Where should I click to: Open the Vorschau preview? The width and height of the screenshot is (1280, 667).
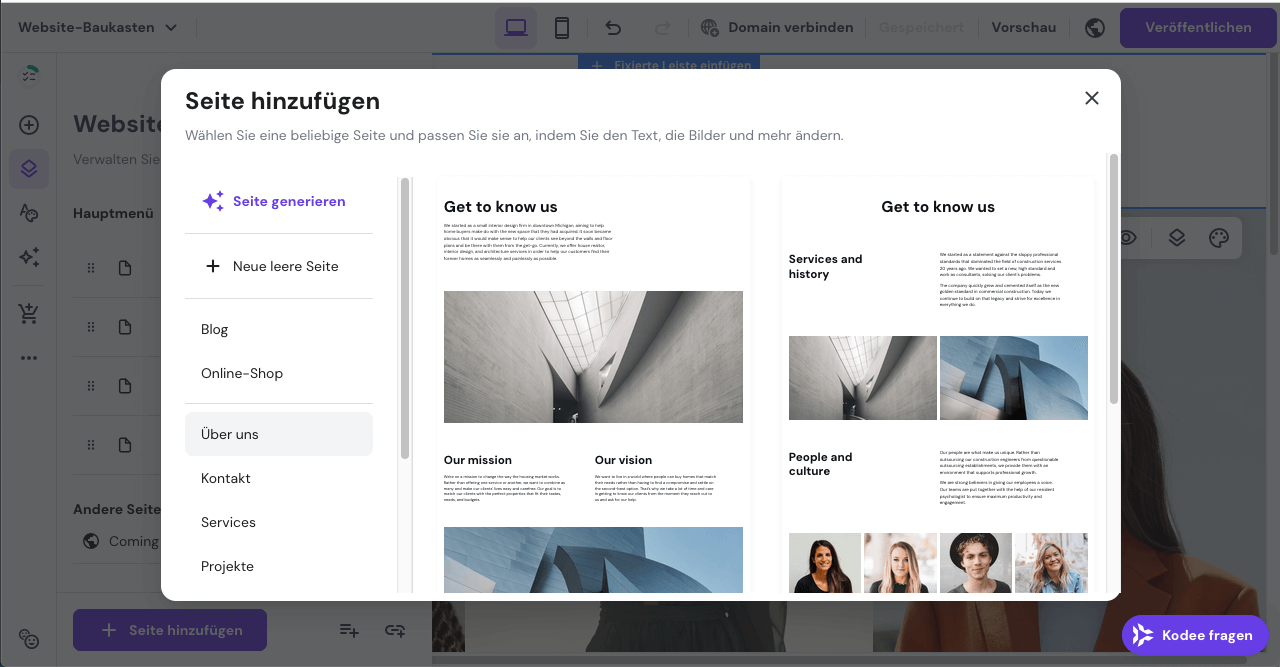1024,27
